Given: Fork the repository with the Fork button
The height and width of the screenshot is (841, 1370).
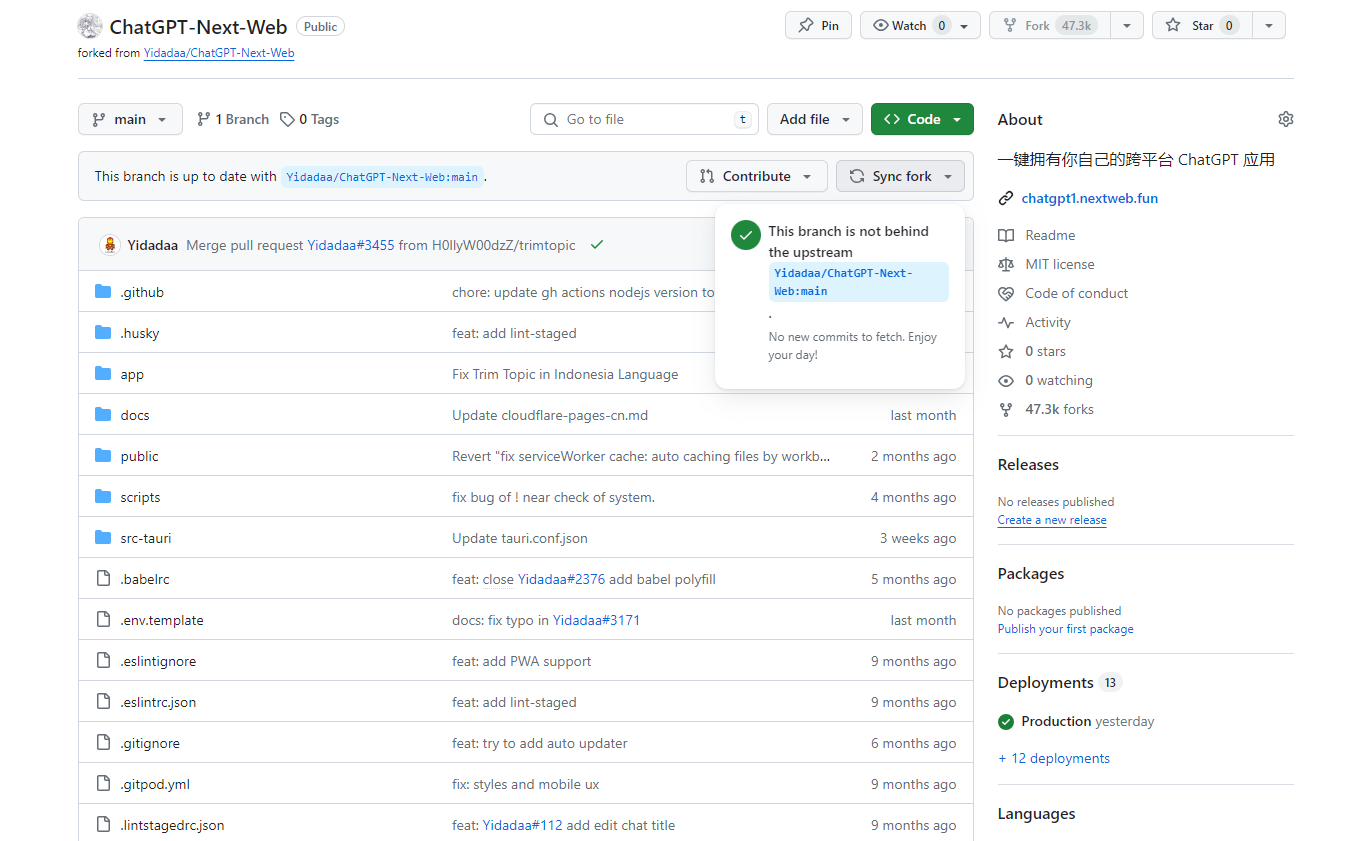Looking at the screenshot, I should 1050,26.
